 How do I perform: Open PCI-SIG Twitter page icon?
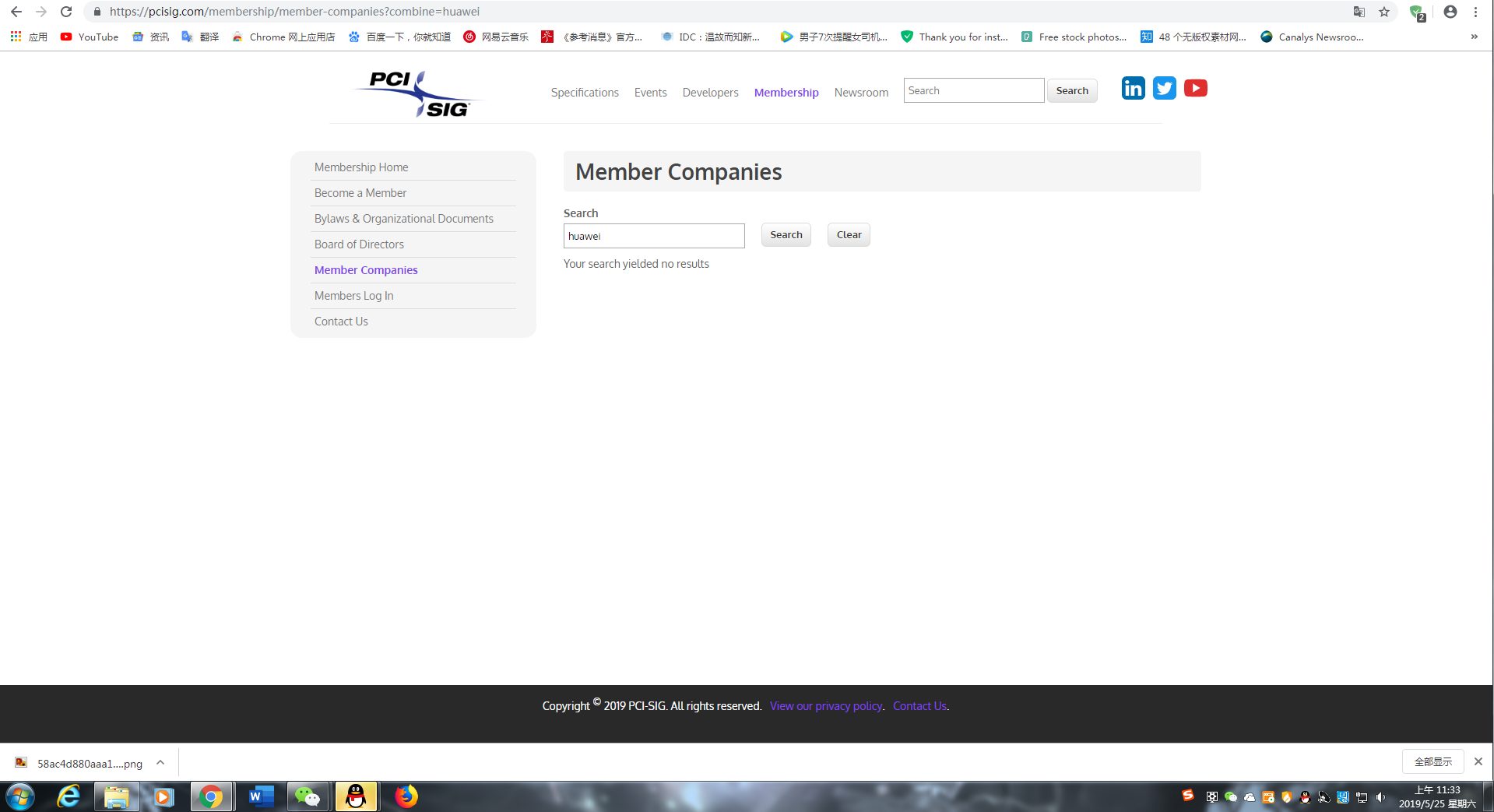(1165, 88)
